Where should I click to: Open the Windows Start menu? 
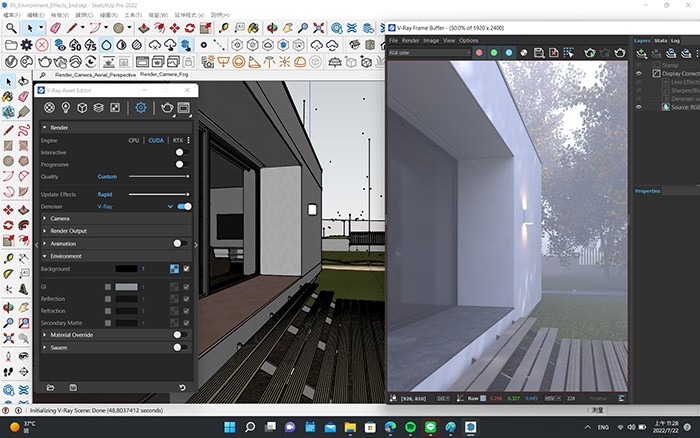point(230,427)
